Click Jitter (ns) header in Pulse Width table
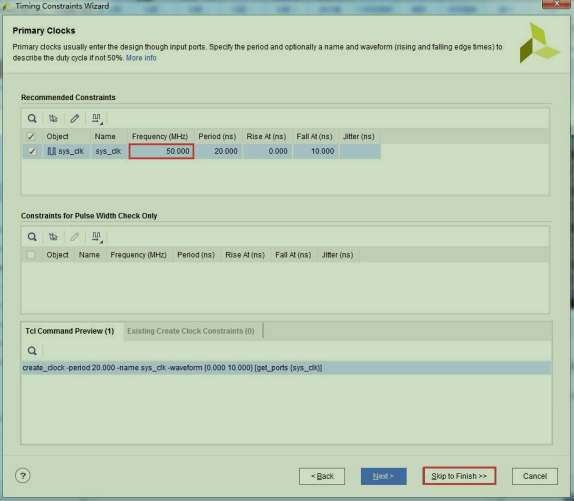This screenshot has height=501, width=574. tap(338, 255)
